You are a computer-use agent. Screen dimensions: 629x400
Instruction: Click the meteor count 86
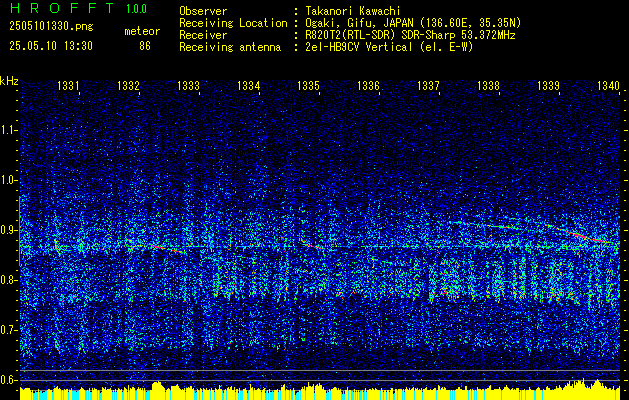145,46
